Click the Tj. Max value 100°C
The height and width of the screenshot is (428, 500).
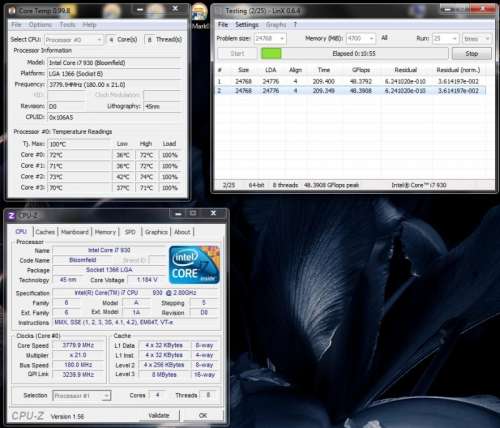point(79,144)
